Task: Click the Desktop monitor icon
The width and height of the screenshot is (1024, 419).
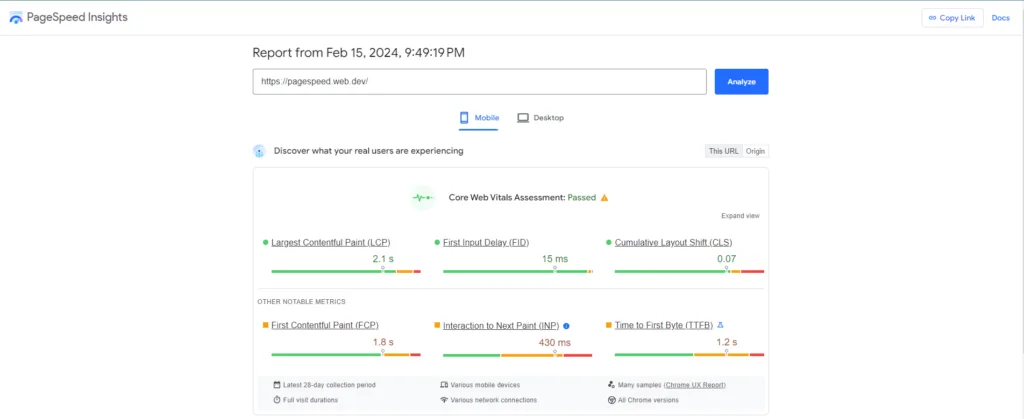Action: tap(522, 118)
